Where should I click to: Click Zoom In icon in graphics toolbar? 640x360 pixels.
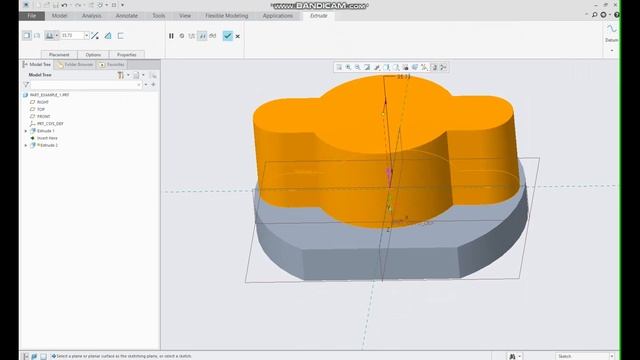[349, 67]
